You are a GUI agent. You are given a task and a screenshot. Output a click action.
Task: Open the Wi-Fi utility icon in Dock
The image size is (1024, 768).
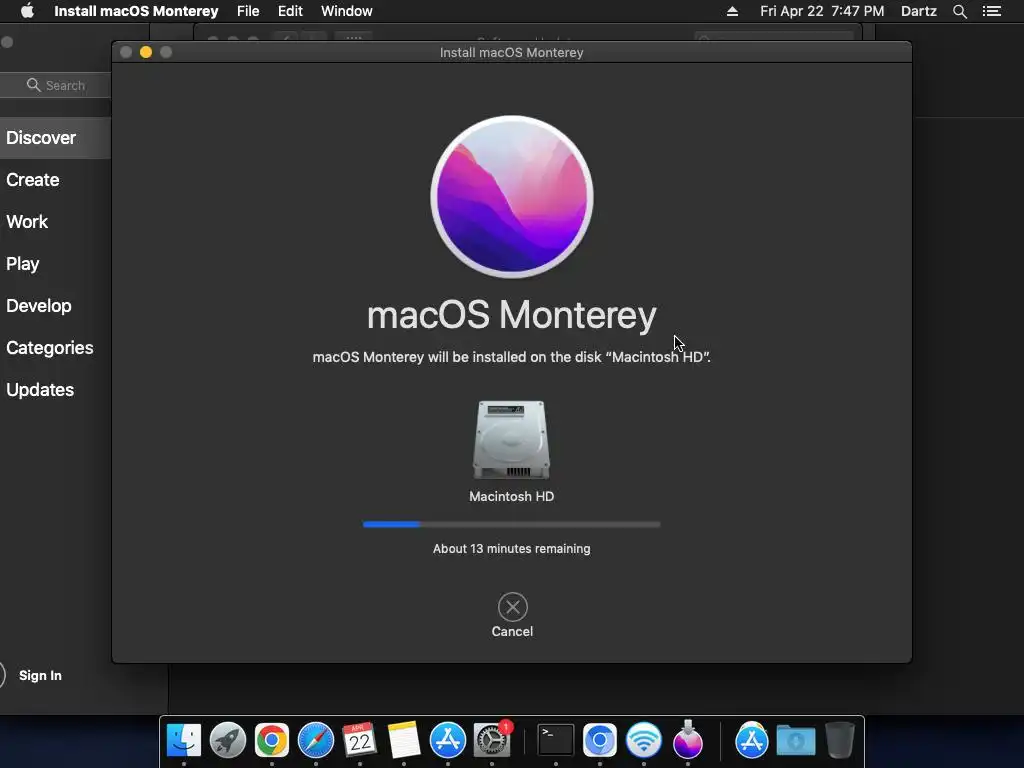644,740
